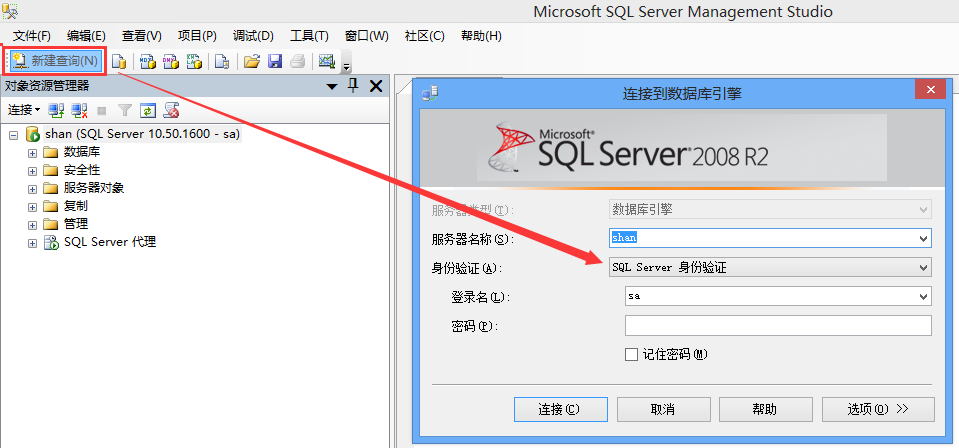Open the Analysis Services XMLA Query icon
This screenshot has height=448, width=959.
pos(194,61)
